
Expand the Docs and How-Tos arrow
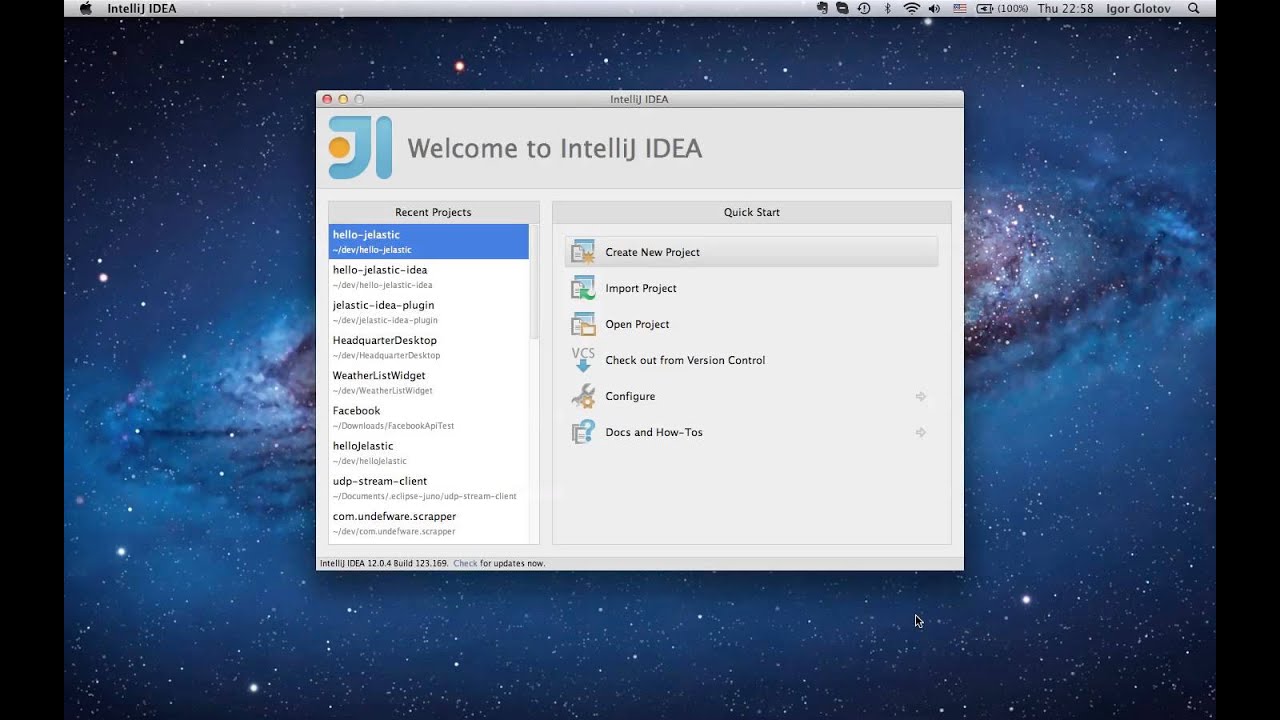pyautogui.click(x=921, y=432)
